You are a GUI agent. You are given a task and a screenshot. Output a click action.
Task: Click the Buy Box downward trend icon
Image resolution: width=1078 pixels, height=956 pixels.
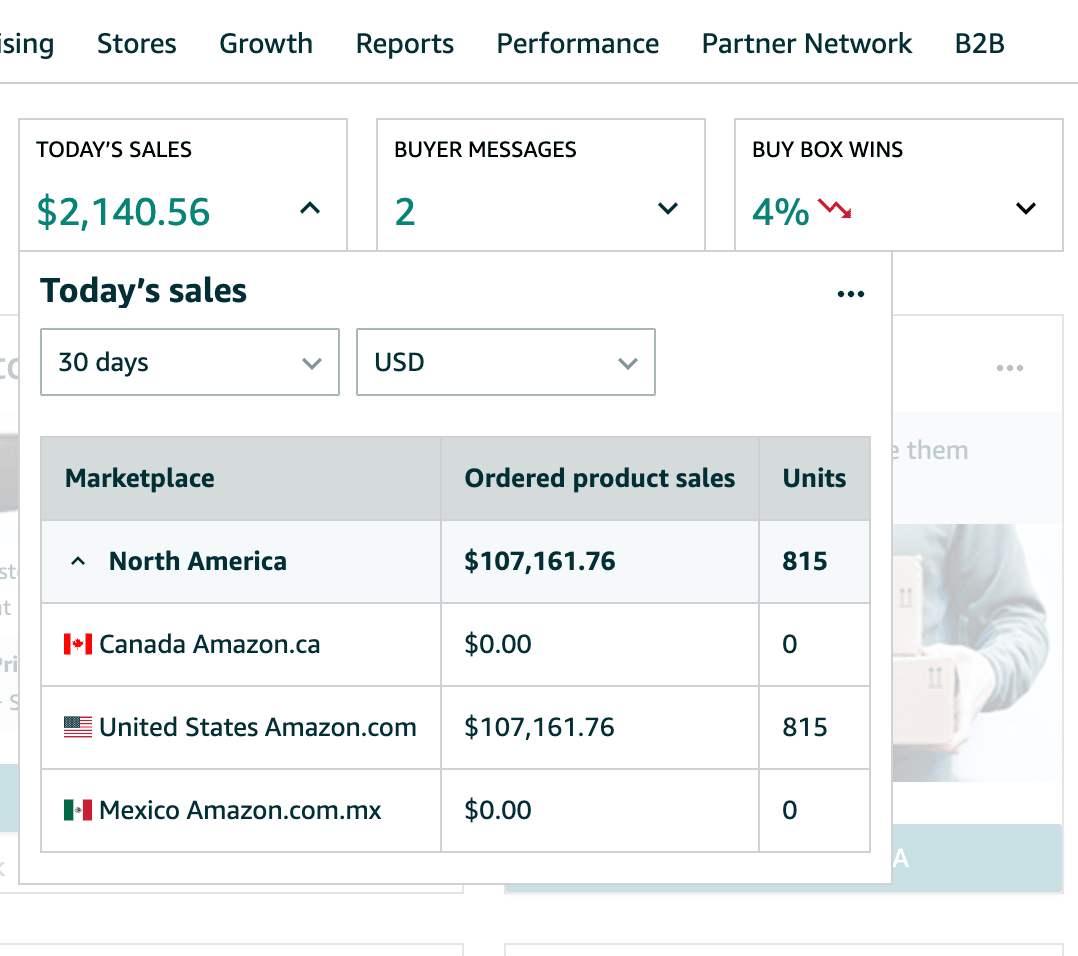point(834,209)
